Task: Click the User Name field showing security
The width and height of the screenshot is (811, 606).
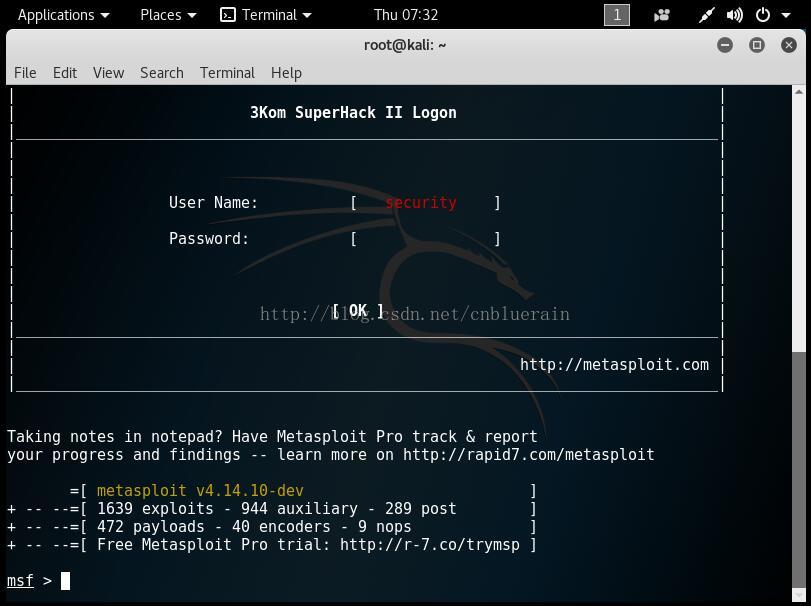Action: click(426, 202)
